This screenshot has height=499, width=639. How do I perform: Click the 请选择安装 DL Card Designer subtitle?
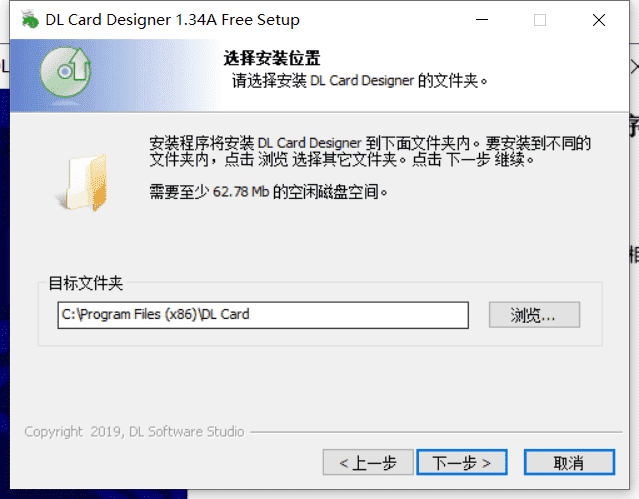359,81
